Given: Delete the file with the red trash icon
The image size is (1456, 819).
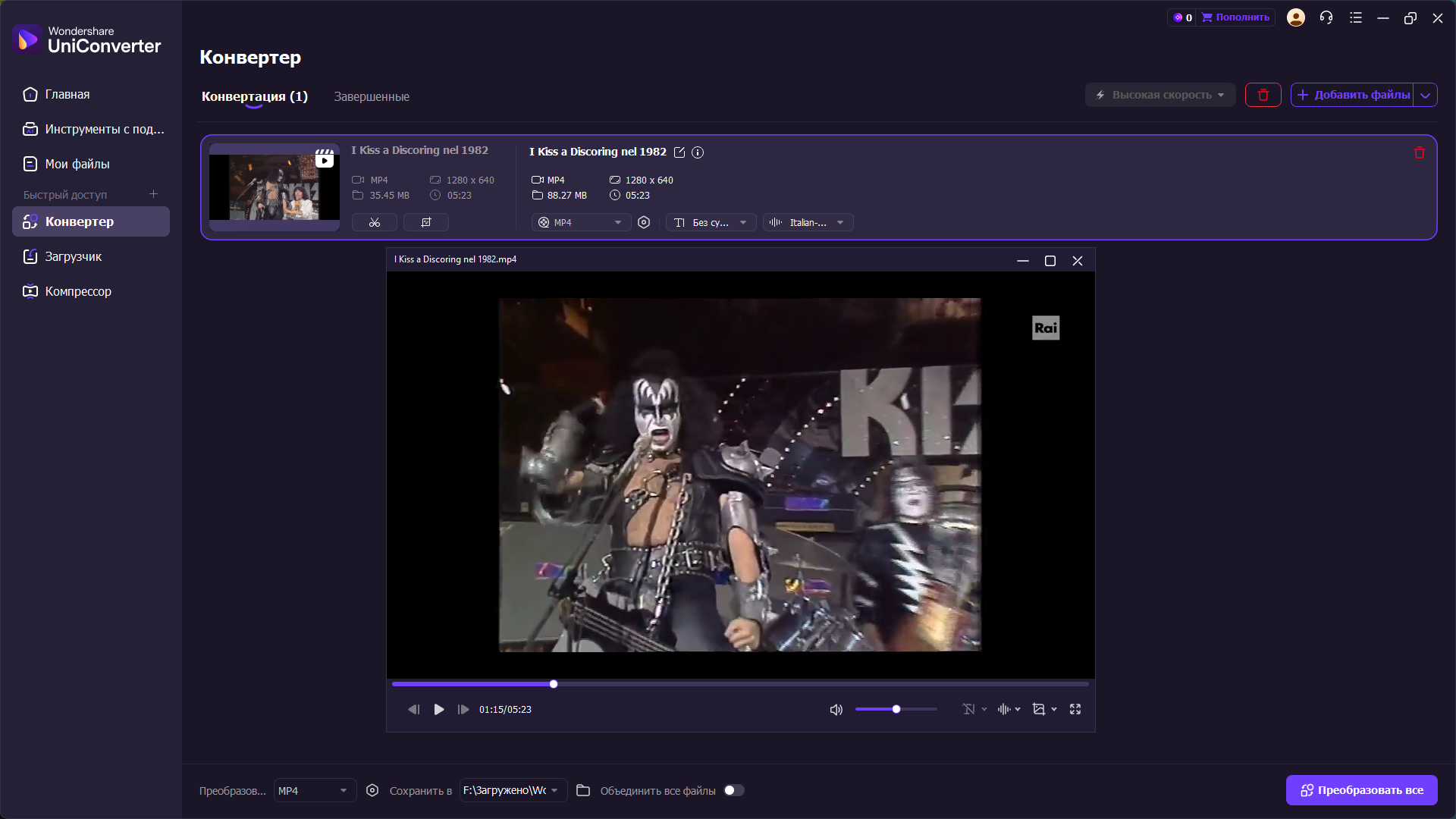Looking at the screenshot, I should click(x=1419, y=152).
